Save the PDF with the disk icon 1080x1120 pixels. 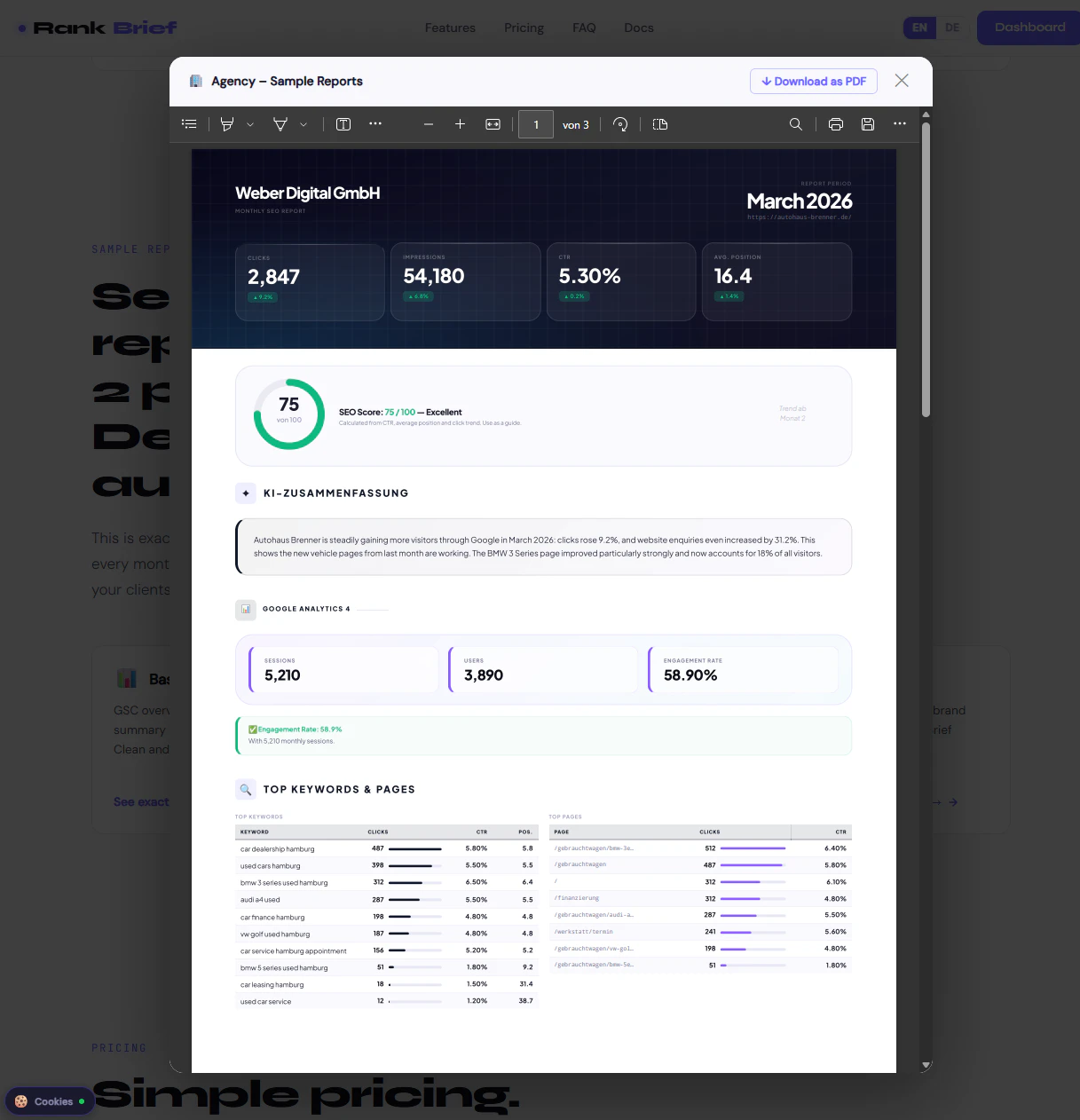point(868,124)
